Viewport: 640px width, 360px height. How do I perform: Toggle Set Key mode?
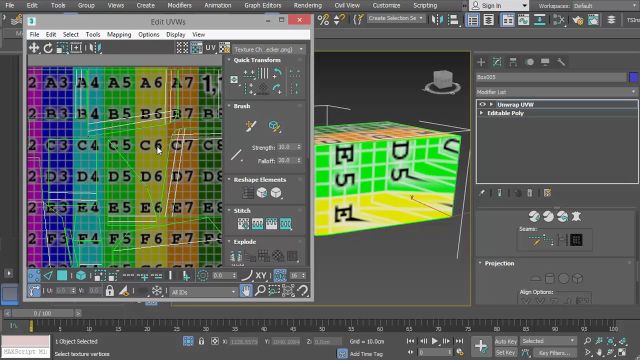(506, 353)
